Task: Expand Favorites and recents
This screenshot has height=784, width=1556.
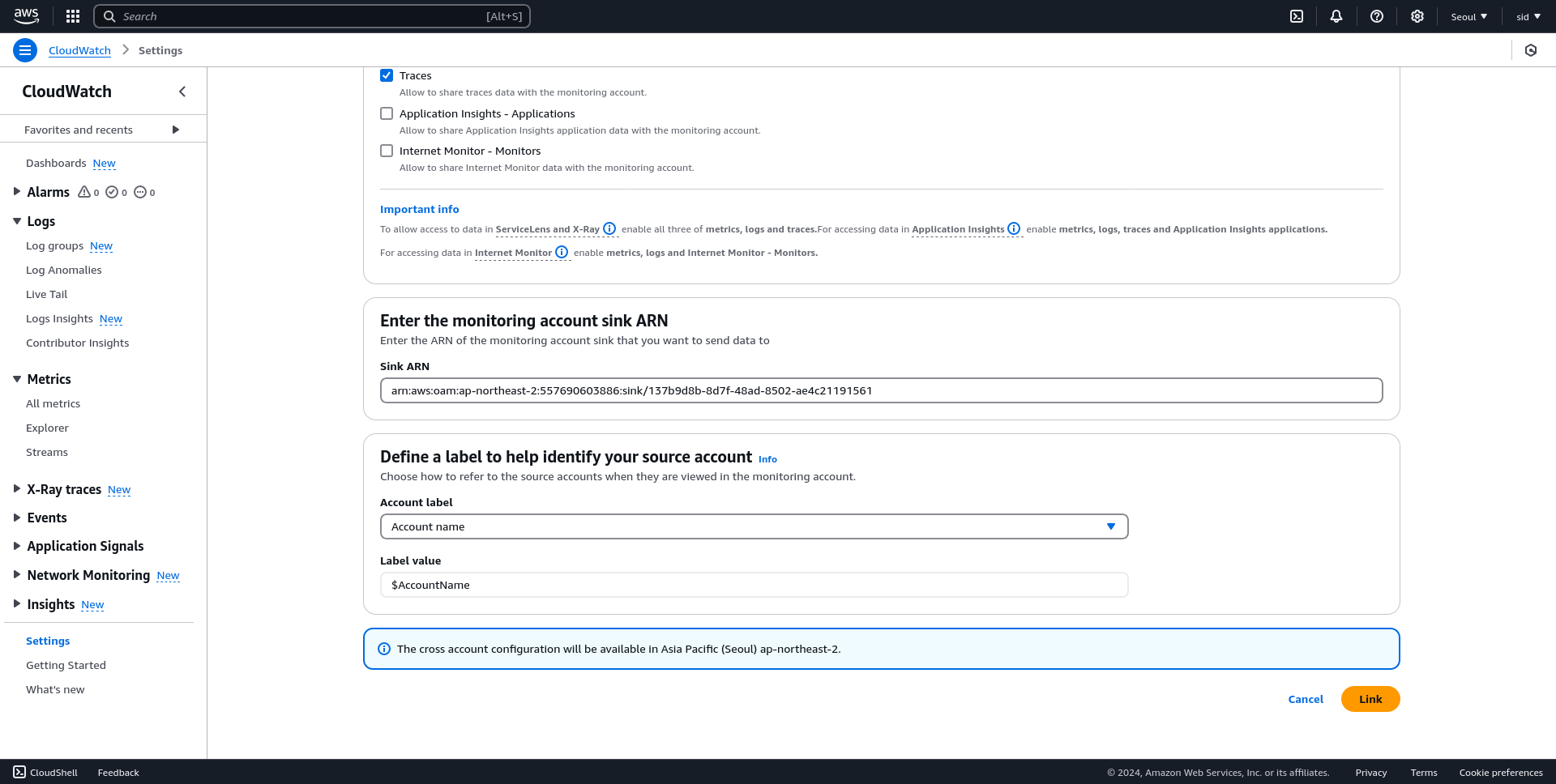Action: [176, 130]
